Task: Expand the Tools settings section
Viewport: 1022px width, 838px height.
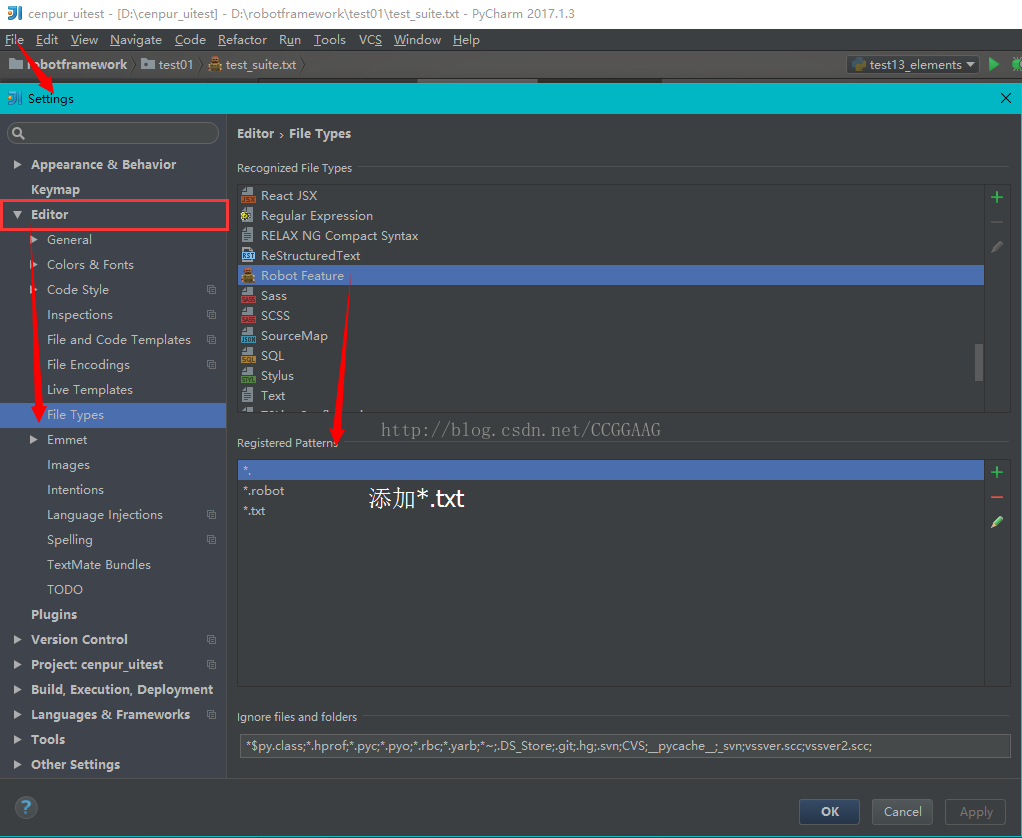Action: point(18,740)
